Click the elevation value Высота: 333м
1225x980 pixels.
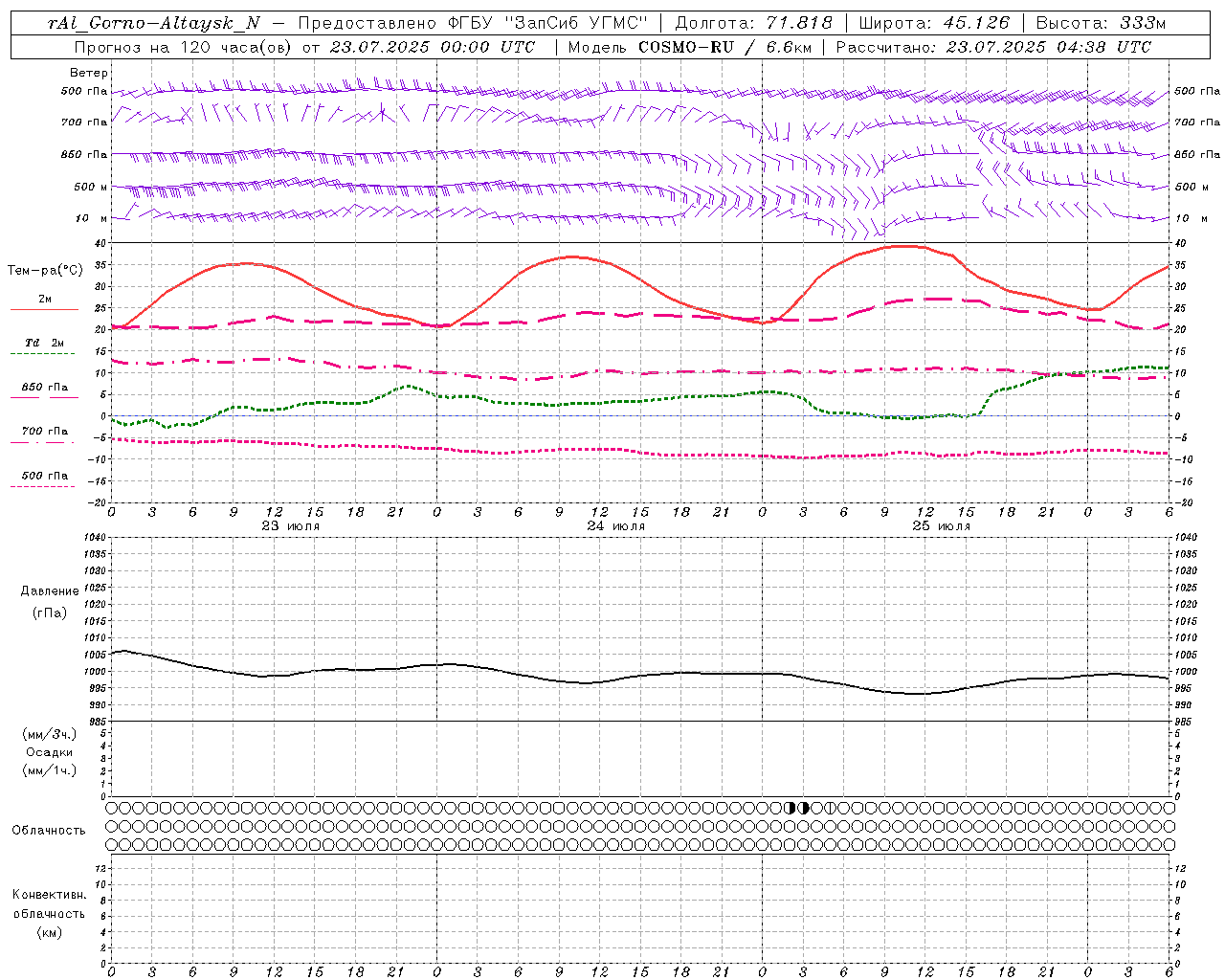pos(1101,23)
